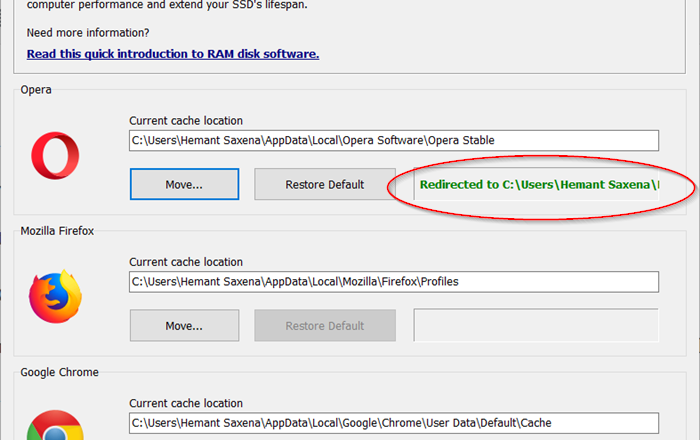The image size is (700, 440).
Task: Click 'Current cache location' label above Firefox path
Action: pos(186,262)
